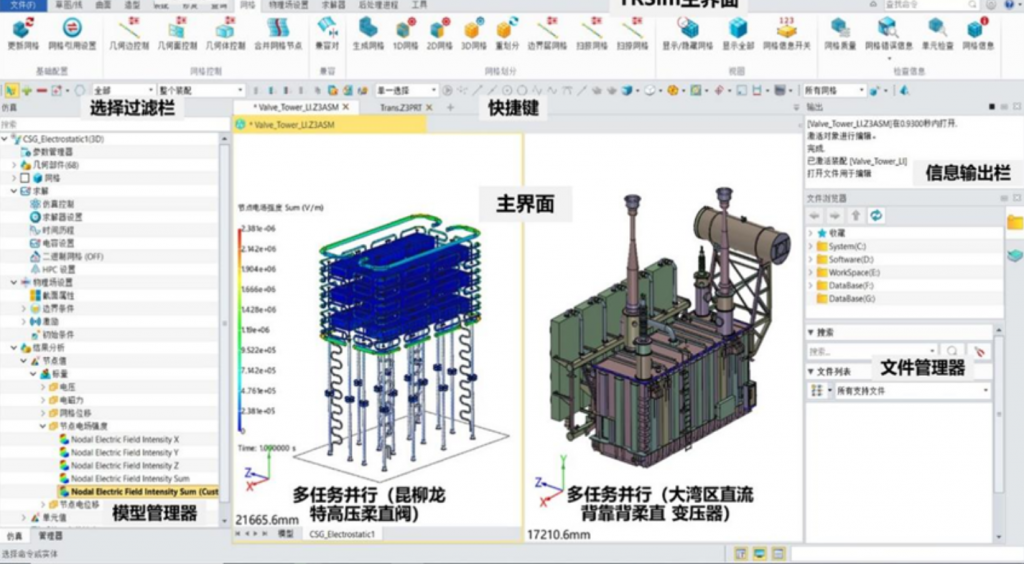Toggle the 网格 checkbox in model tree
This screenshot has width=1024, height=564.
(x=25, y=178)
